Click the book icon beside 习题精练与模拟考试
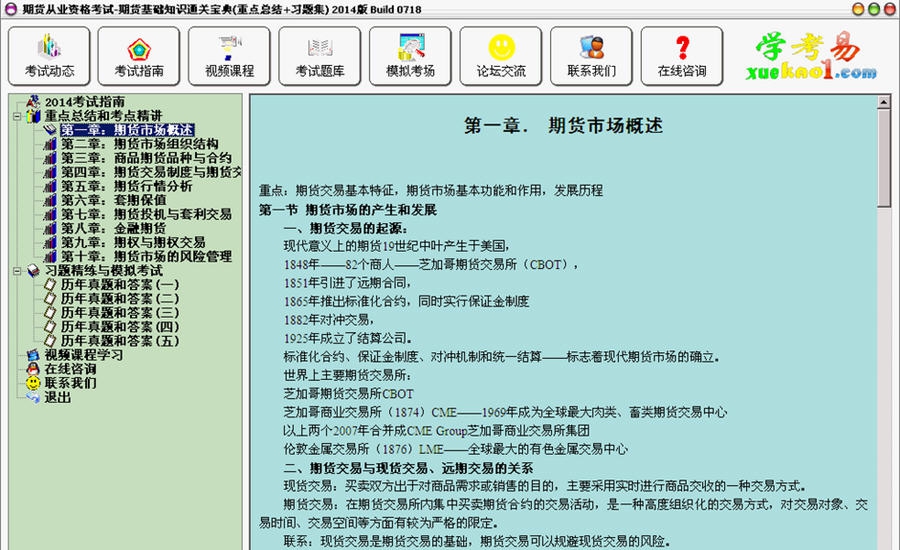The height and width of the screenshot is (550, 900). [33, 270]
